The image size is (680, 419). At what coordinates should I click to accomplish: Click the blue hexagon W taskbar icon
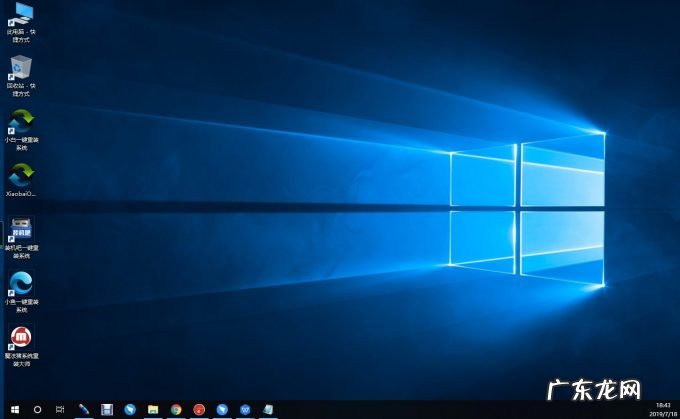click(245, 409)
